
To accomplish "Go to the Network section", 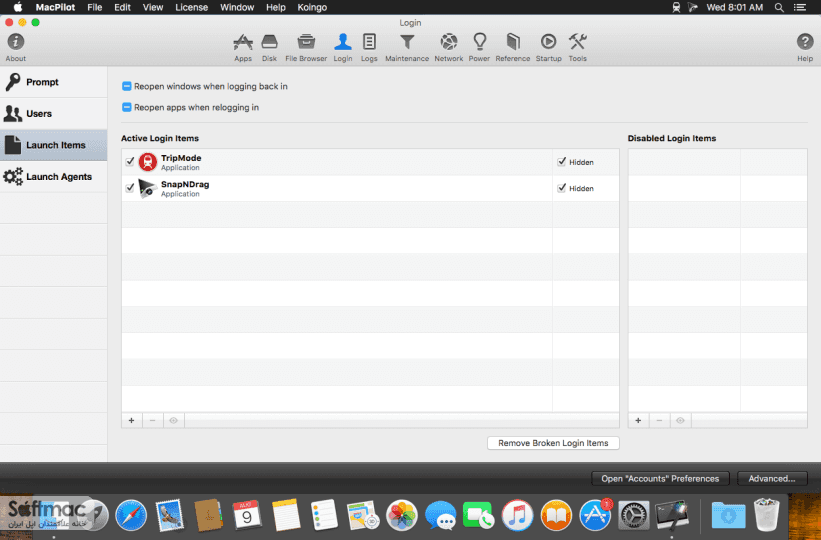I will tap(449, 48).
